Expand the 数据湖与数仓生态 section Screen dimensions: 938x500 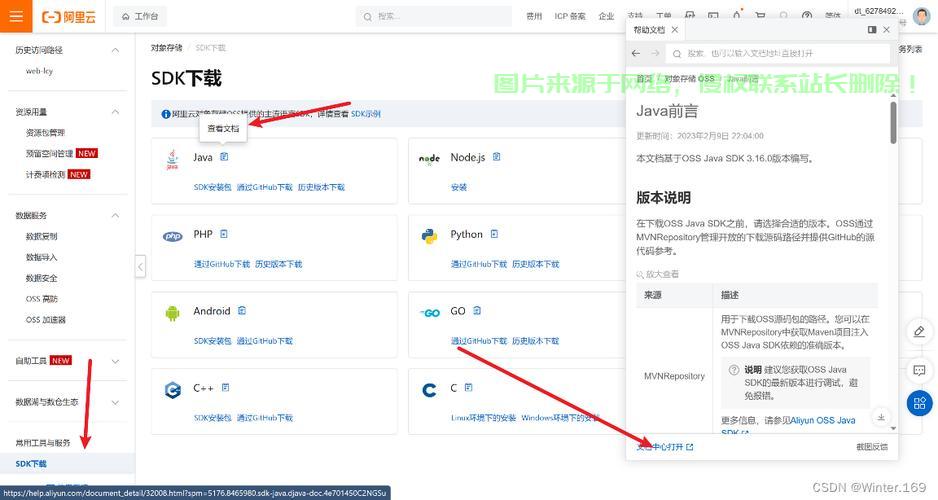point(115,402)
